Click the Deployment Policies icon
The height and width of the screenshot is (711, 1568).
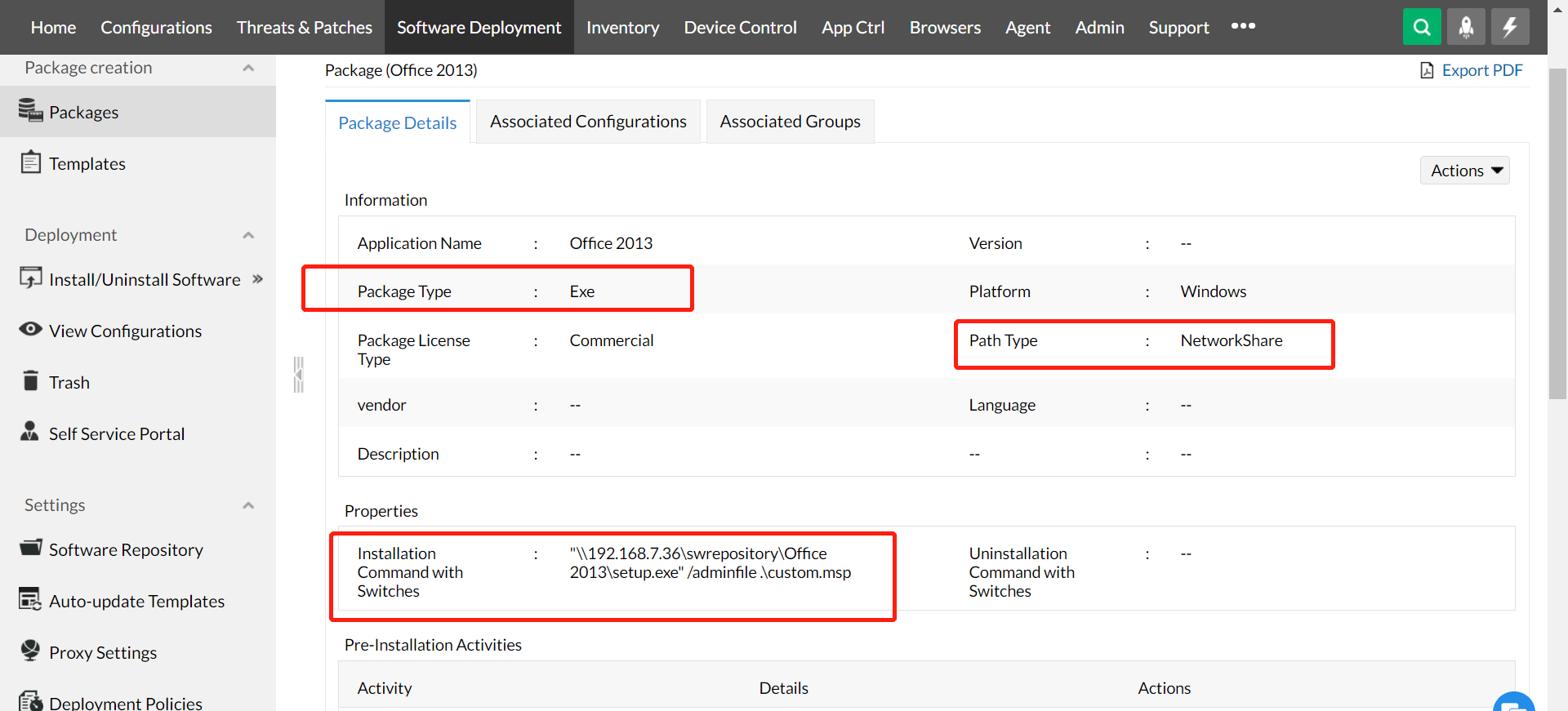[30, 701]
